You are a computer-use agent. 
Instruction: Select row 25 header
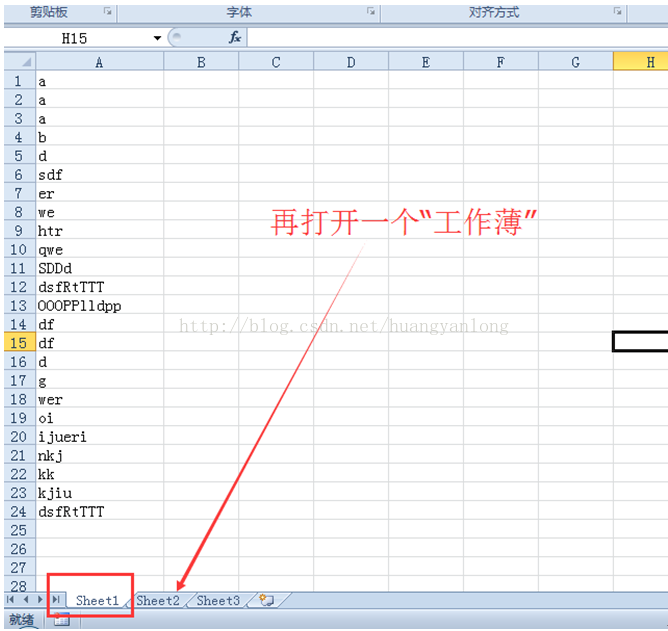(20, 530)
